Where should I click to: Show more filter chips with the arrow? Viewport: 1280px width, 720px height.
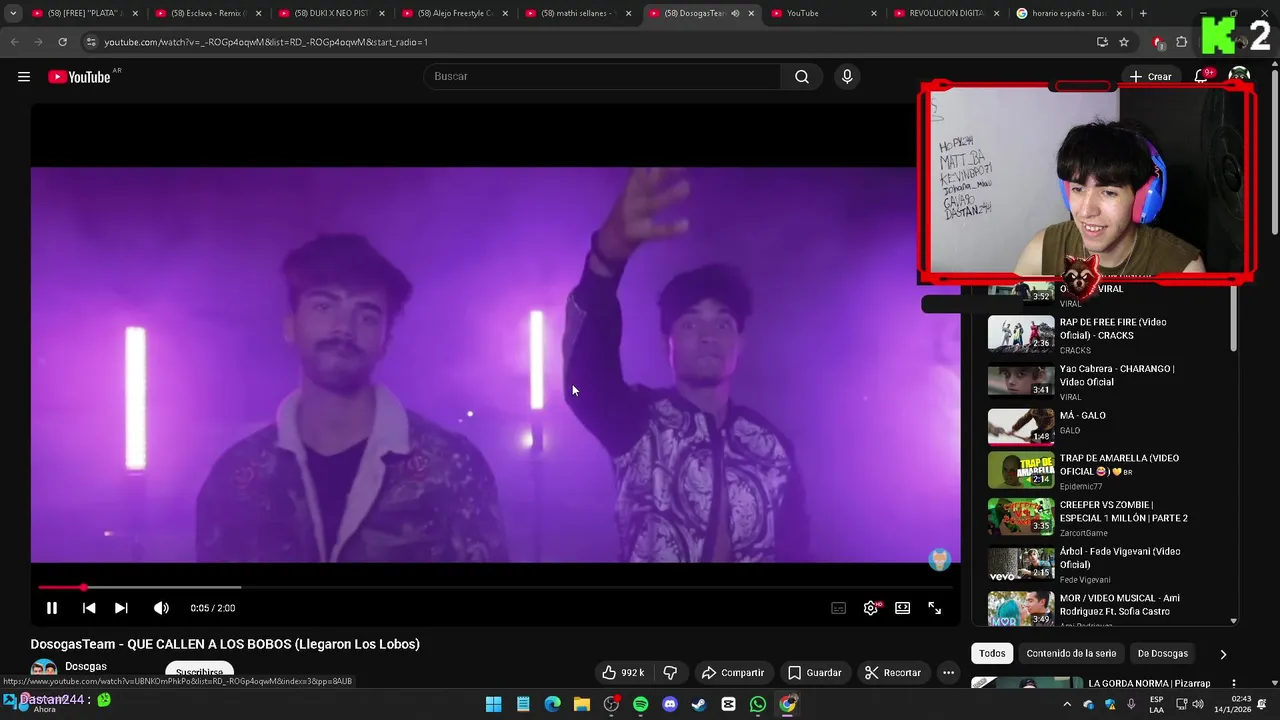1222,654
